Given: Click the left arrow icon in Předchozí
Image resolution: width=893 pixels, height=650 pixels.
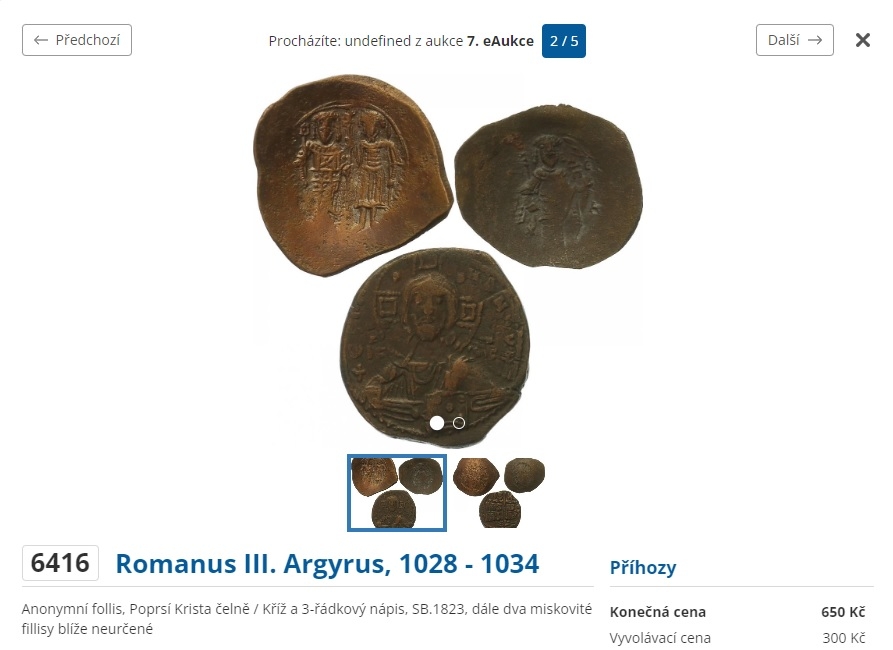Looking at the screenshot, I should [40, 40].
